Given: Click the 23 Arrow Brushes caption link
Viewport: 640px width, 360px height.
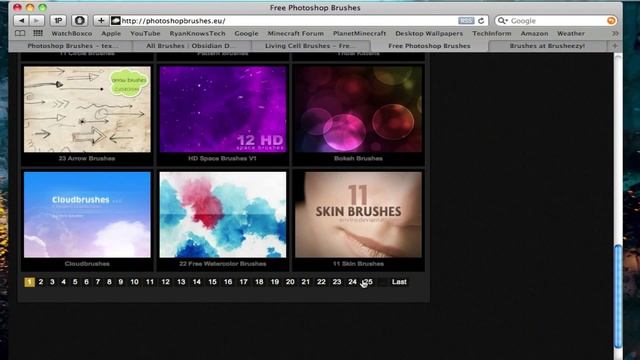Looking at the screenshot, I should tap(87, 158).
